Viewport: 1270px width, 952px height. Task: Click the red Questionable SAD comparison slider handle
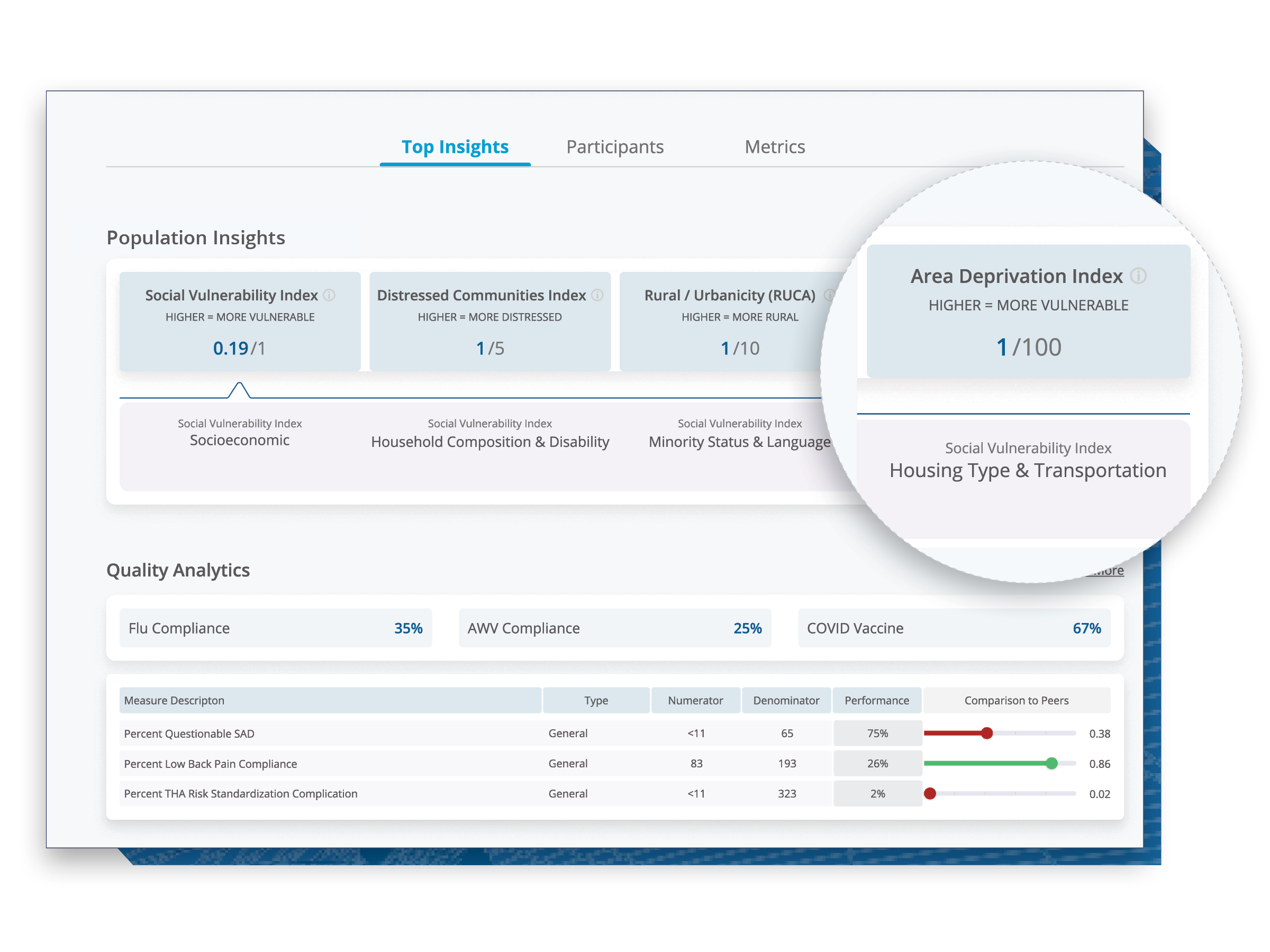[987, 733]
